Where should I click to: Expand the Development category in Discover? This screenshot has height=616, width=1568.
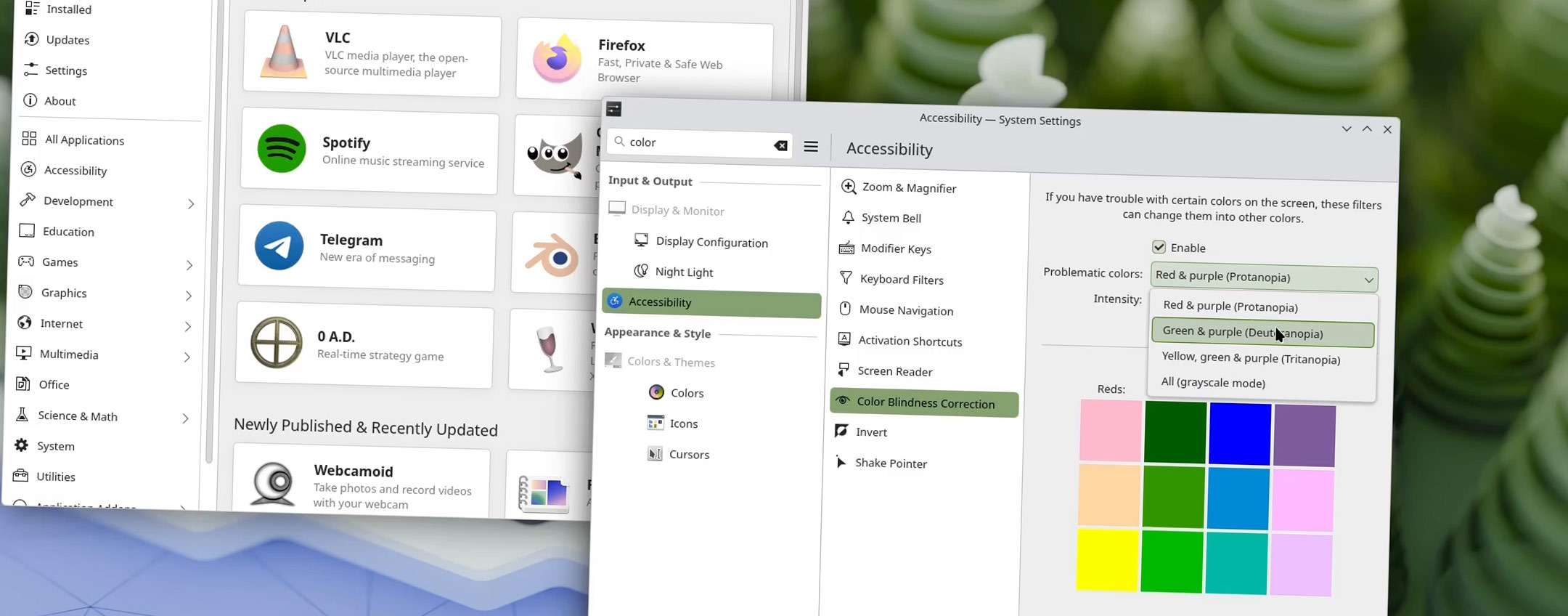coord(191,203)
